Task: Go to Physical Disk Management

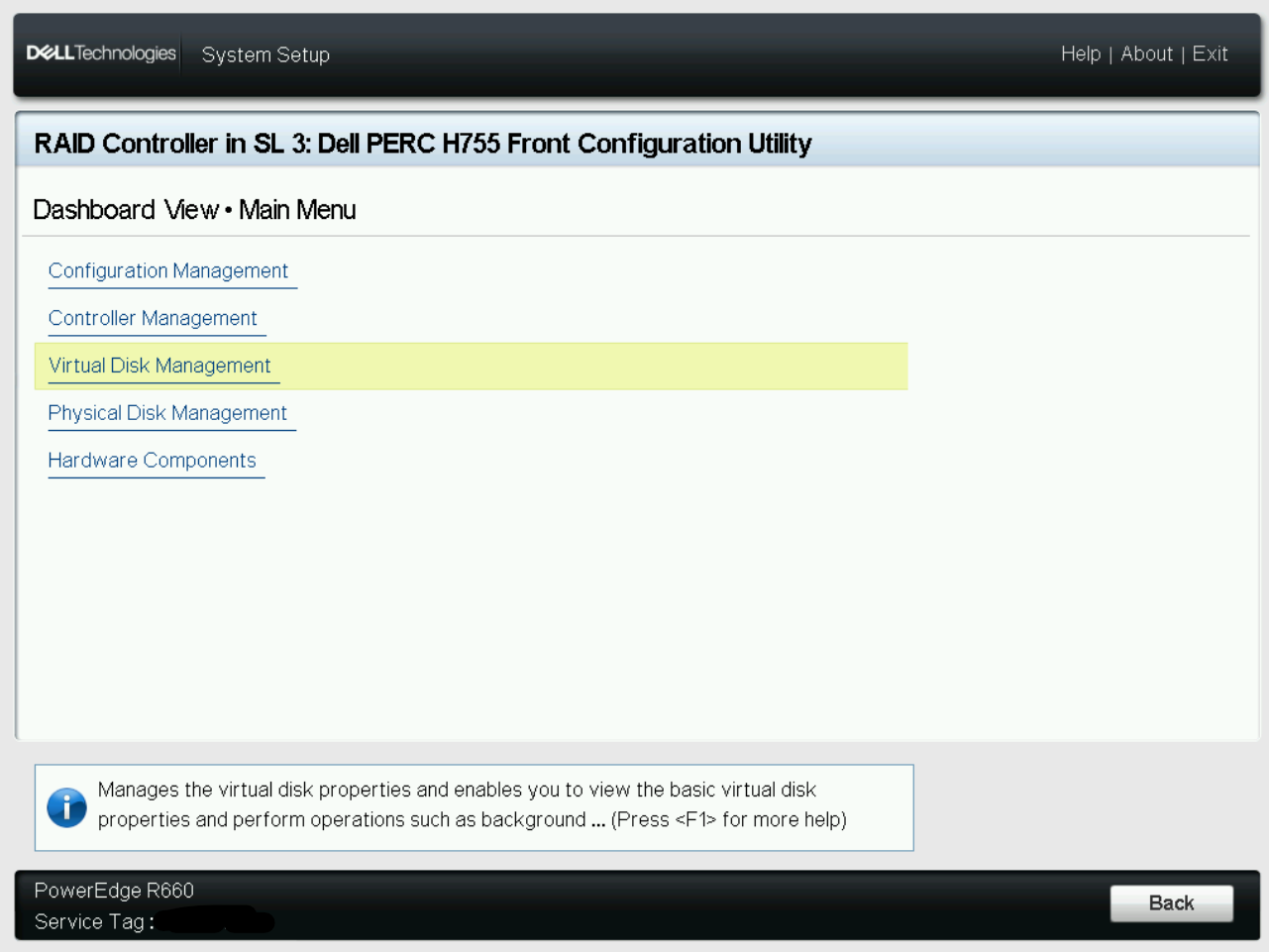Action: (167, 414)
